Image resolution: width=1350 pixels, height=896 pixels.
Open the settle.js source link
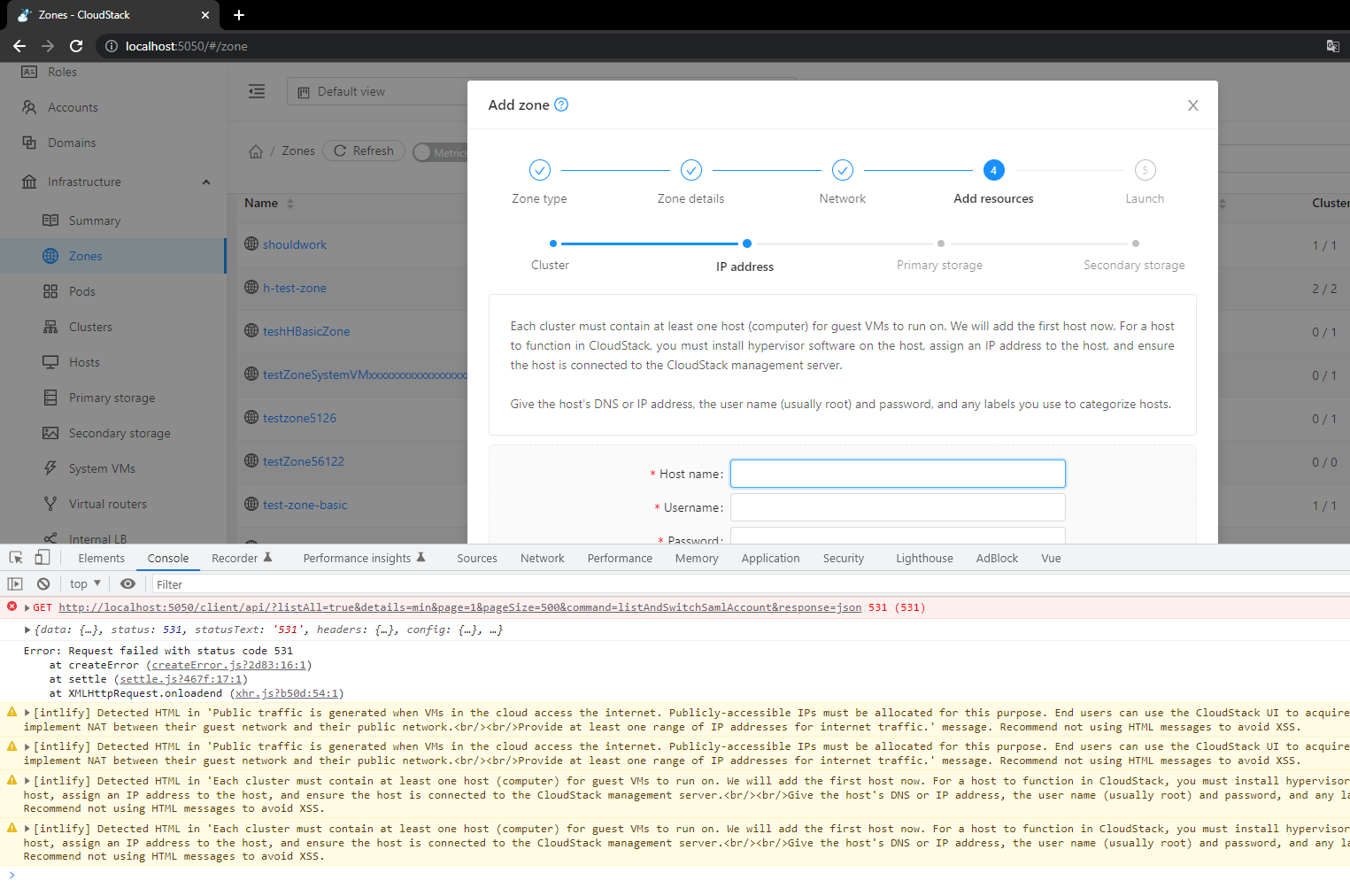(x=181, y=679)
